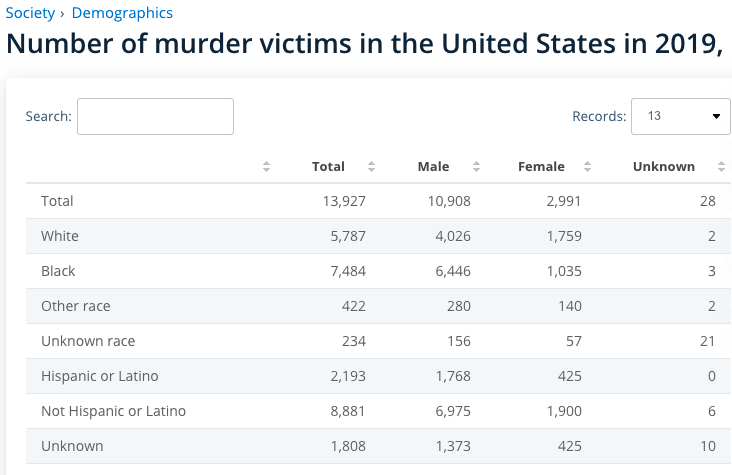Sort by the first column's sort arrows
The height and width of the screenshot is (475, 732).
266,167
